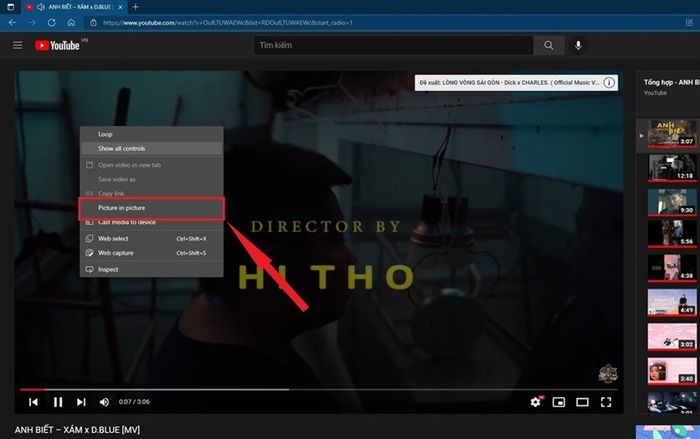Screen dimensions: 700x439
Task: Select Show all controls in the context menu
Action: 151,148
